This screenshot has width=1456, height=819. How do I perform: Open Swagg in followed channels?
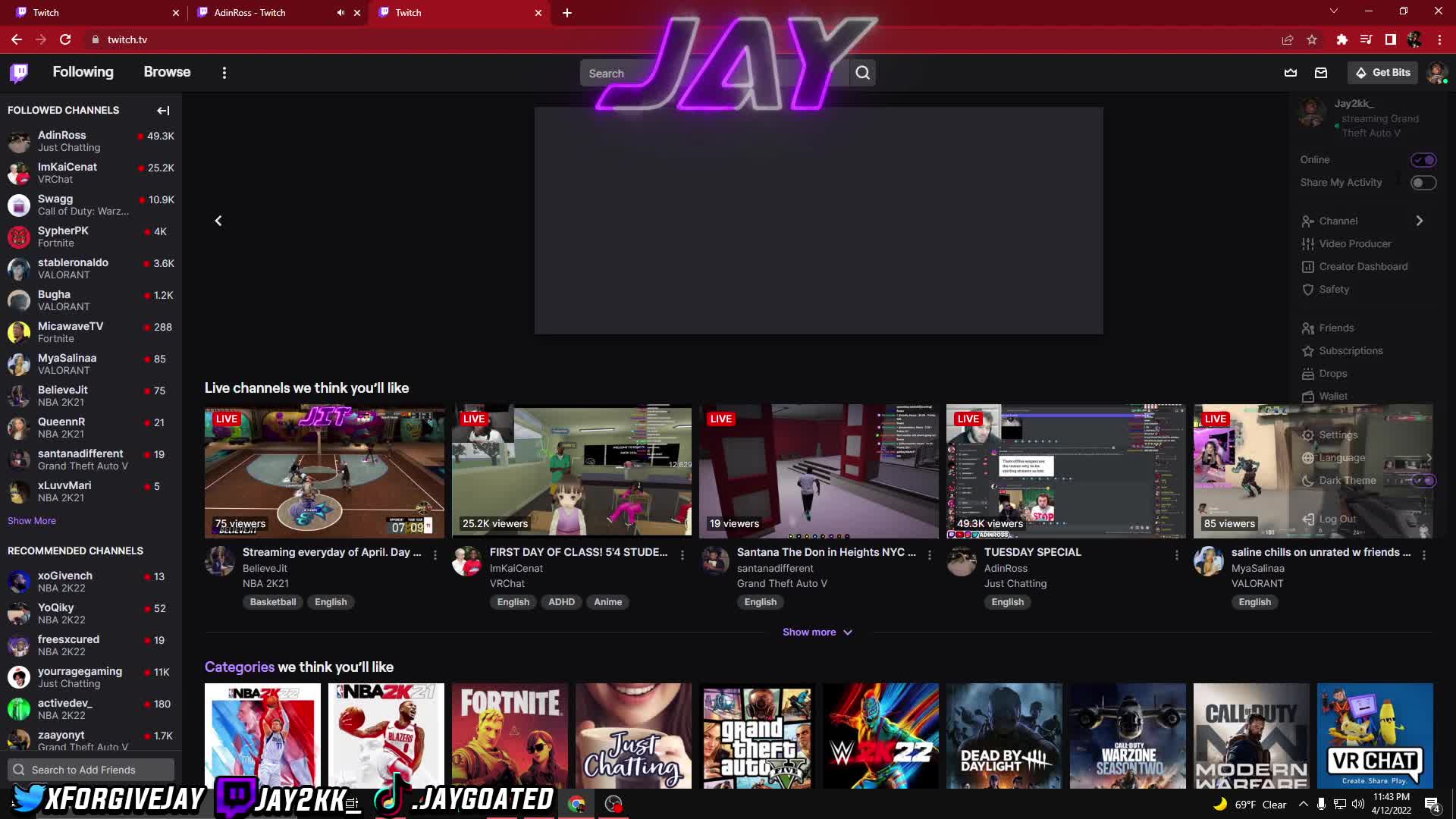(91, 205)
